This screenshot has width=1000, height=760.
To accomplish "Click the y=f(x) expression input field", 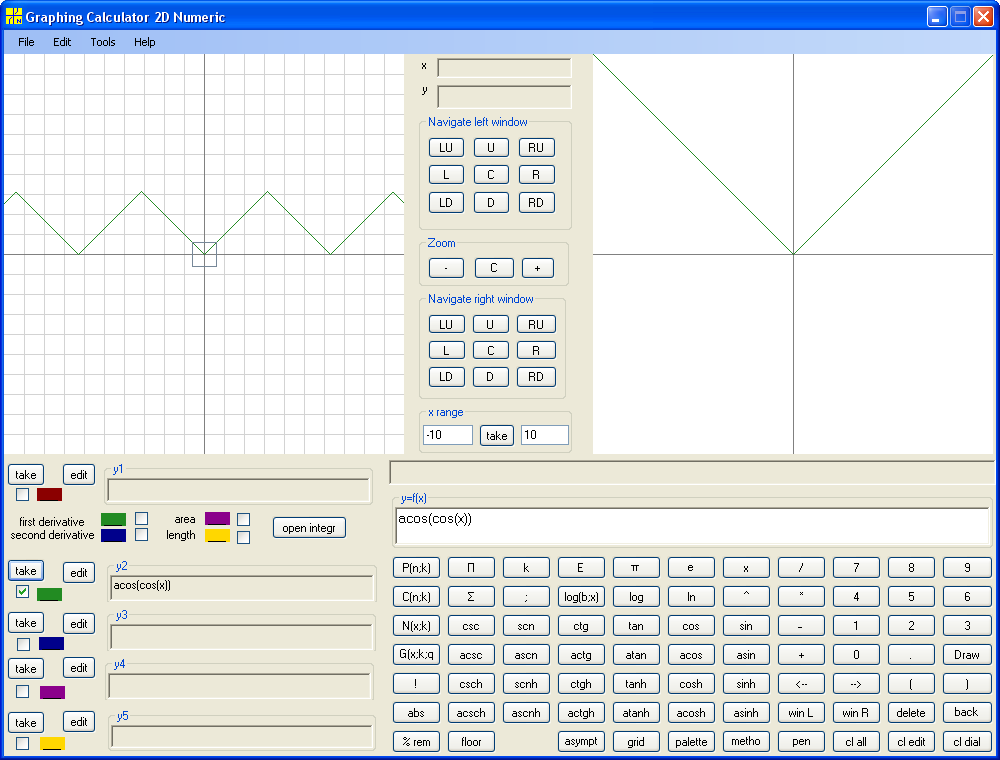I will [x=692, y=526].
